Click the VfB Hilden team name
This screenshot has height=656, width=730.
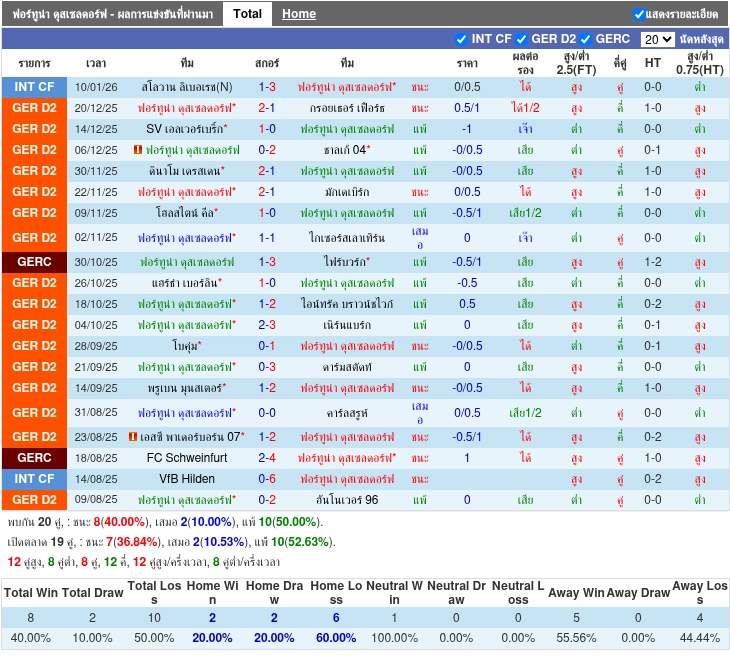(187, 479)
